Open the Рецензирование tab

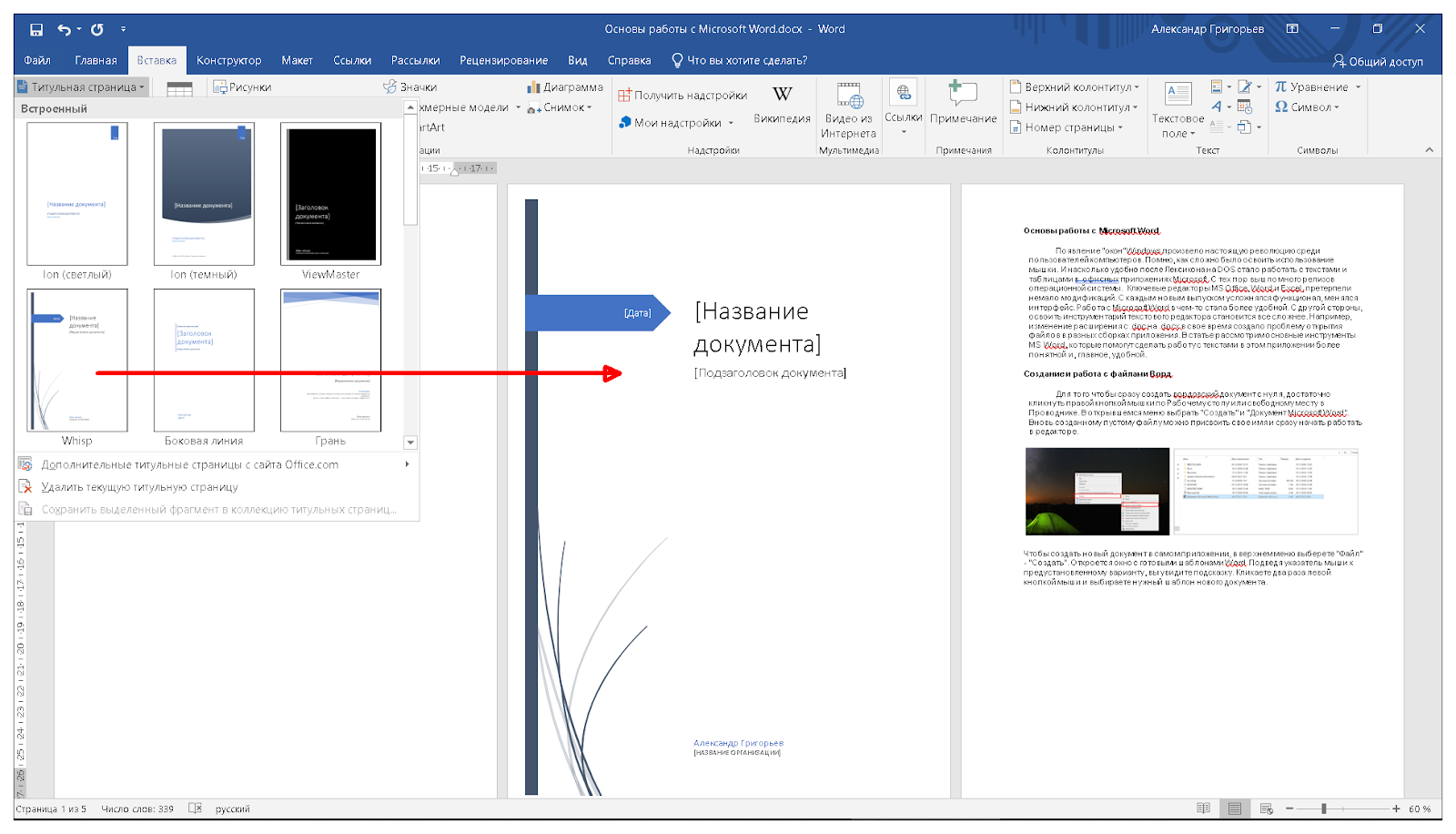point(503,61)
